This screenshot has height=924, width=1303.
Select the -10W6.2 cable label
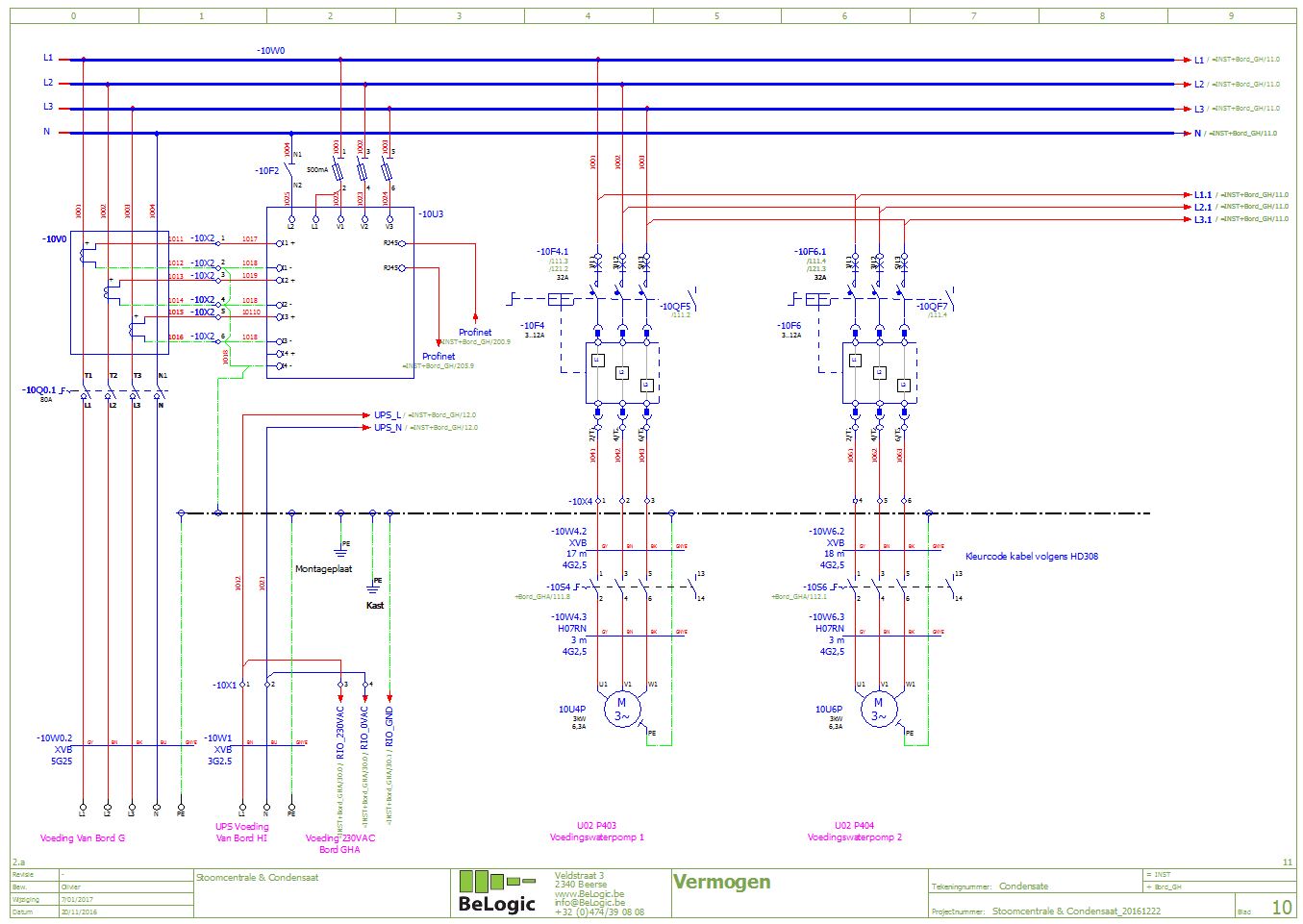click(826, 531)
